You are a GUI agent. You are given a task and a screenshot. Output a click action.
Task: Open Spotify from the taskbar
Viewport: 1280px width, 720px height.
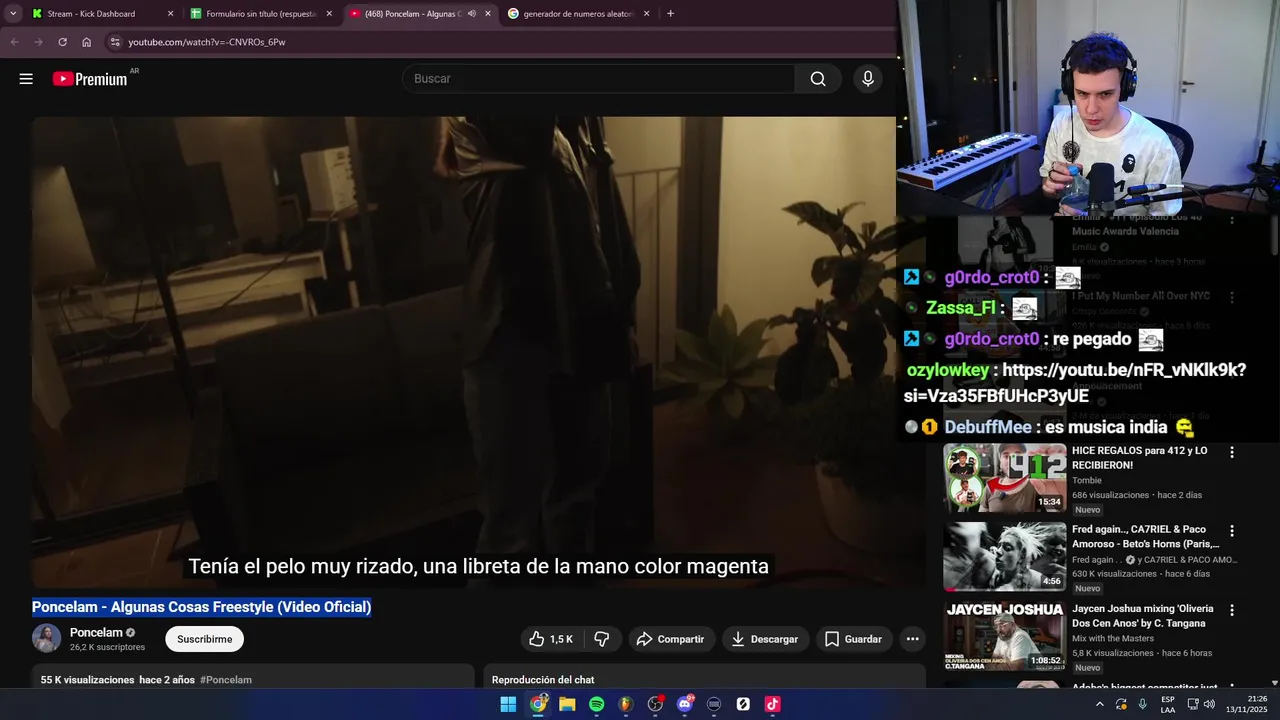(596, 704)
